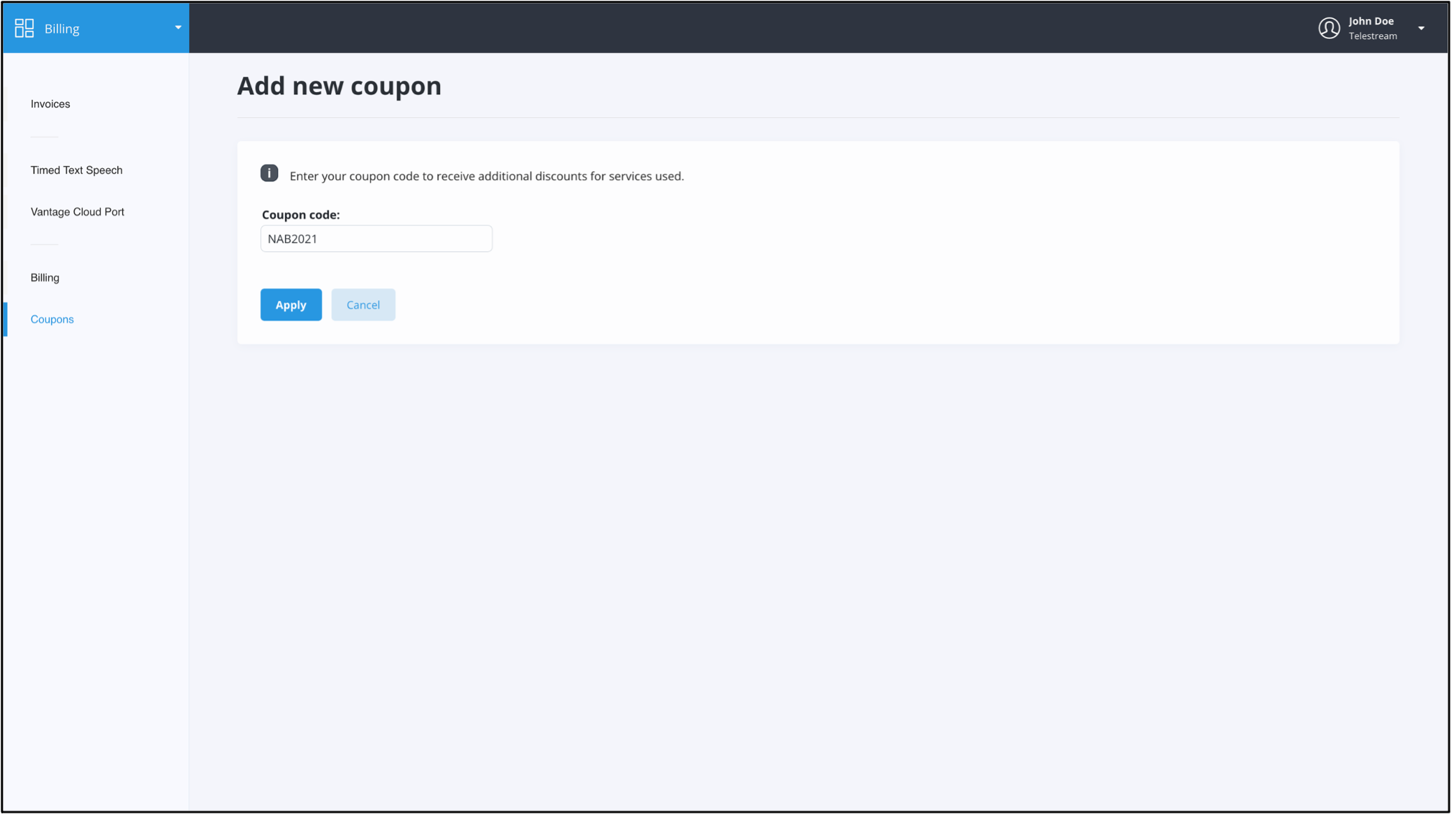
Task: Click the Add new coupon heading
Action: tap(339, 86)
